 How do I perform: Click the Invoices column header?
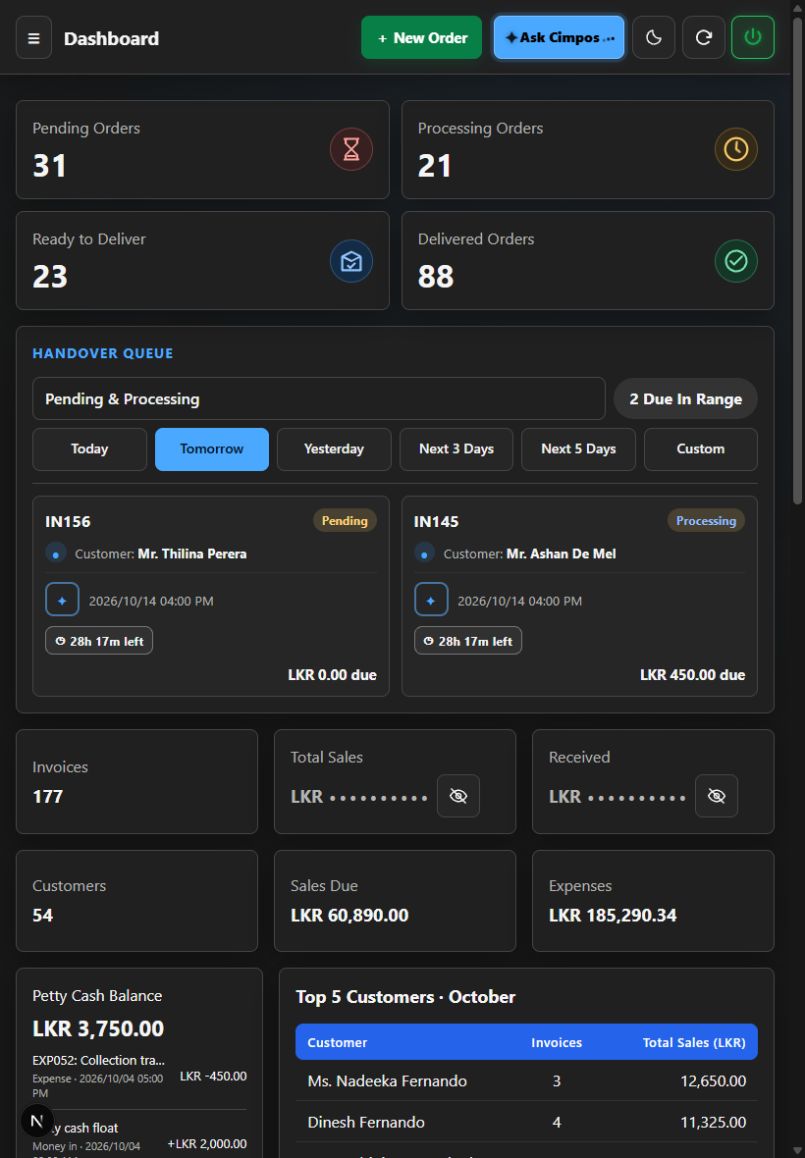(556, 1043)
